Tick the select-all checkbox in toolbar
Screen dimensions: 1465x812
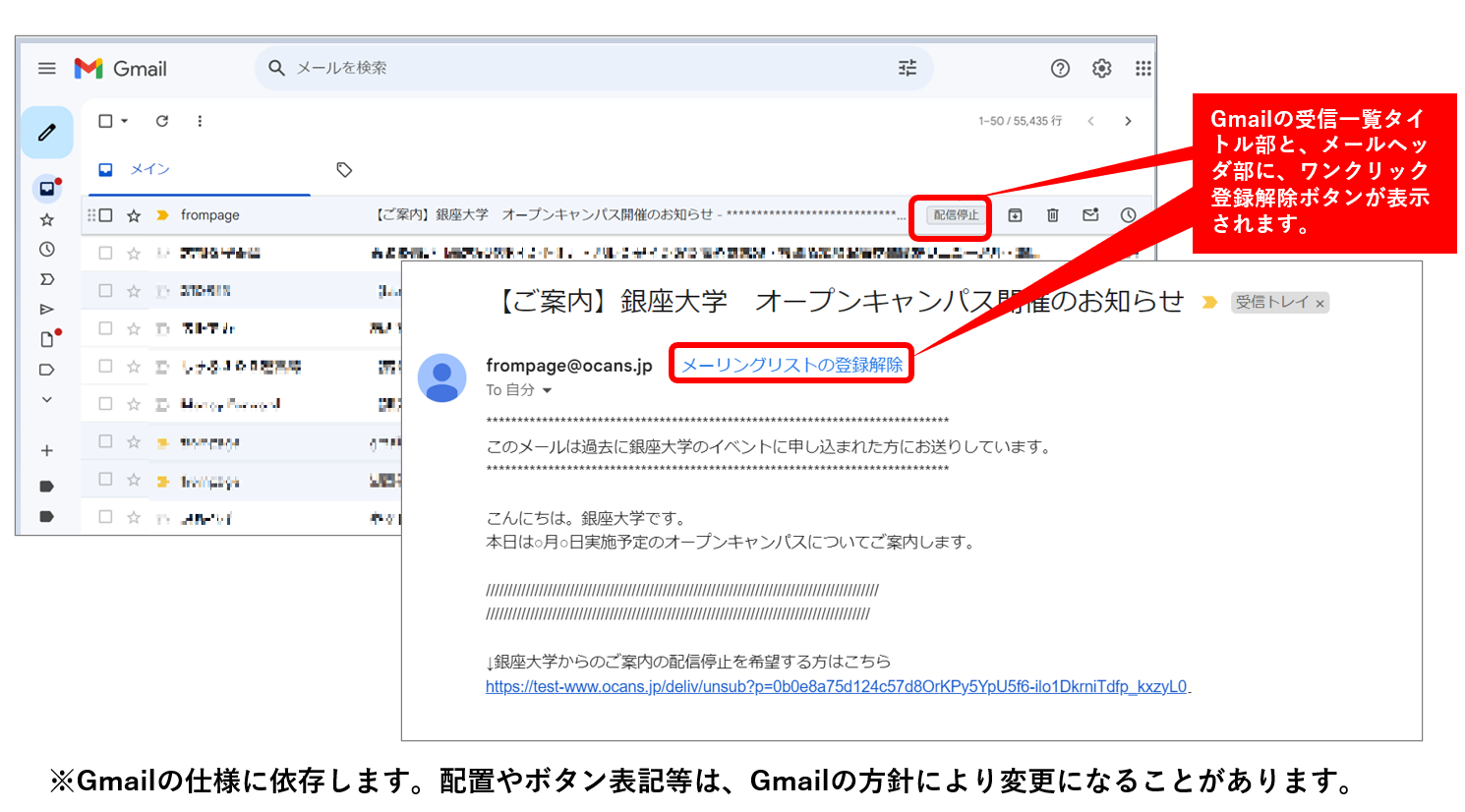(x=105, y=121)
